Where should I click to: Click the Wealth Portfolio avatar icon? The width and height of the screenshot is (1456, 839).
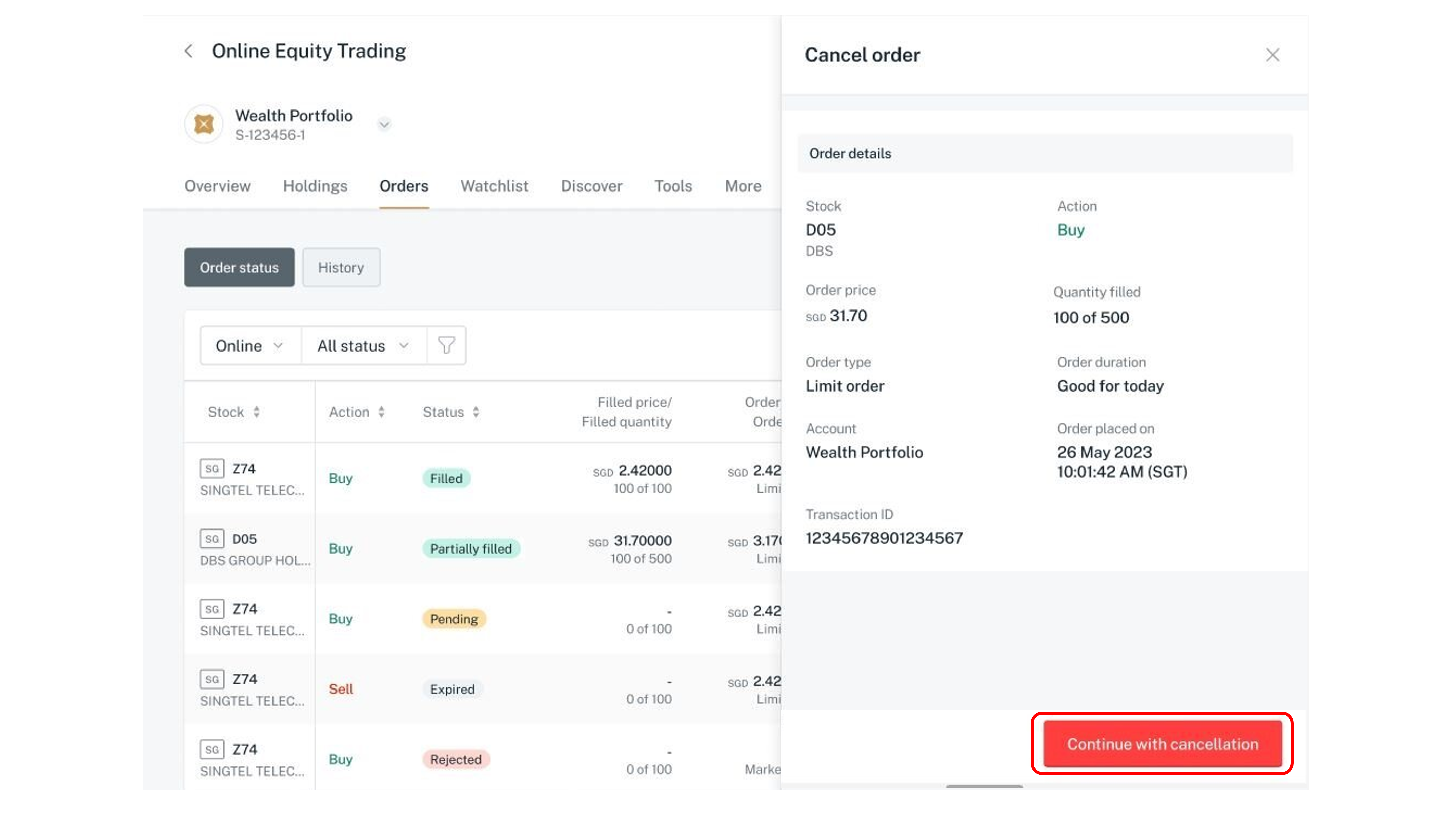(203, 124)
